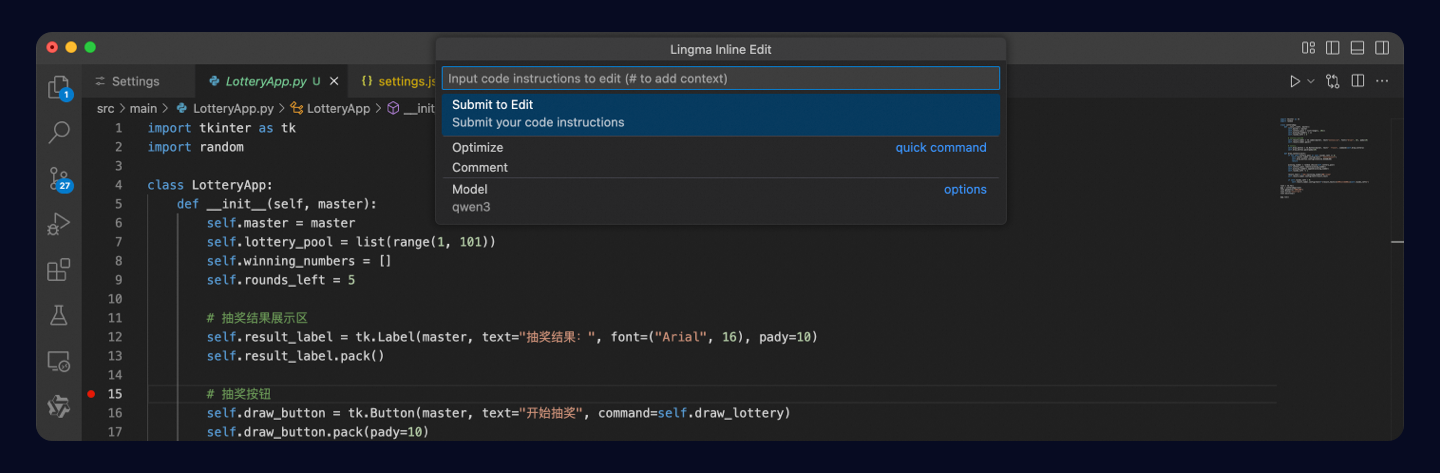This screenshot has height=473, width=1440.
Task: Open the Lingma icon in activity bar
Action: click(59, 406)
